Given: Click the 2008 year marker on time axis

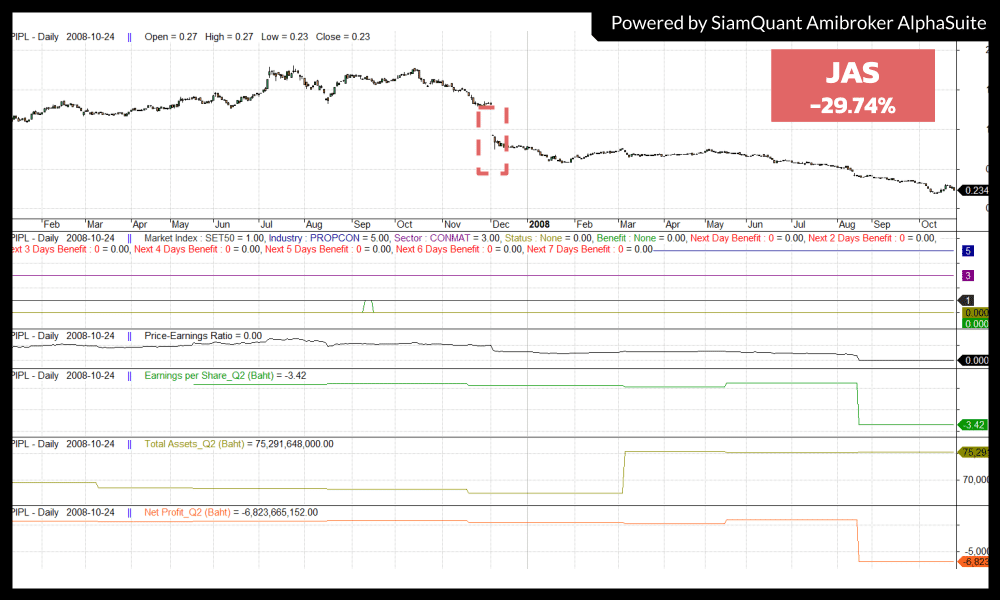Looking at the screenshot, I should pos(539,224).
